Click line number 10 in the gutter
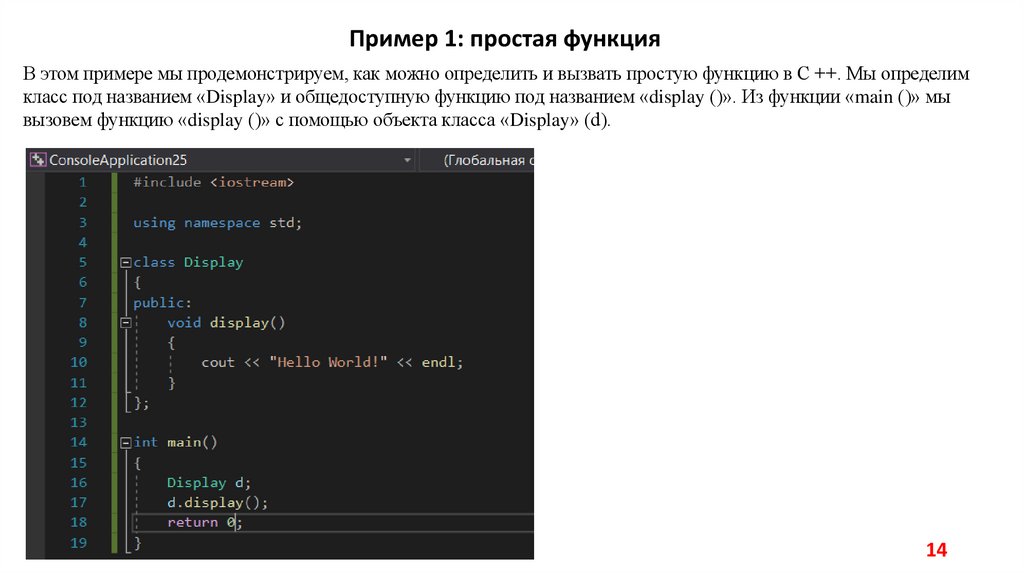The height and width of the screenshot is (574, 1024). point(78,362)
